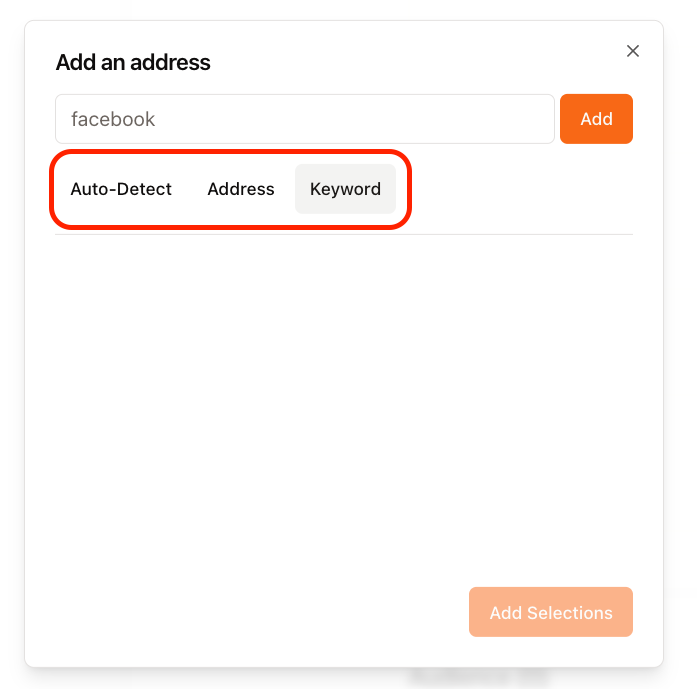
Task: Add the typed facebook entry
Action: coord(596,119)
